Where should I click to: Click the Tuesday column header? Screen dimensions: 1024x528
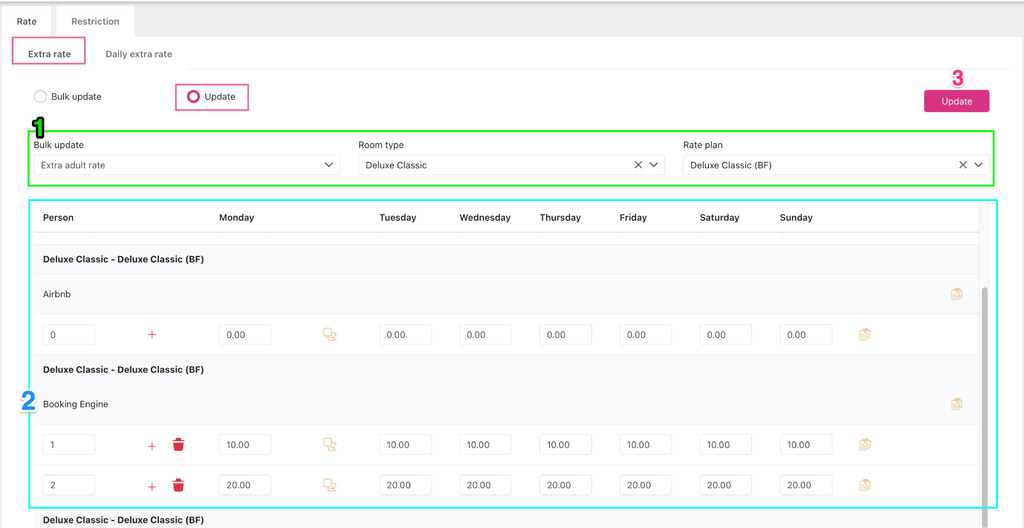coord(398,218)
